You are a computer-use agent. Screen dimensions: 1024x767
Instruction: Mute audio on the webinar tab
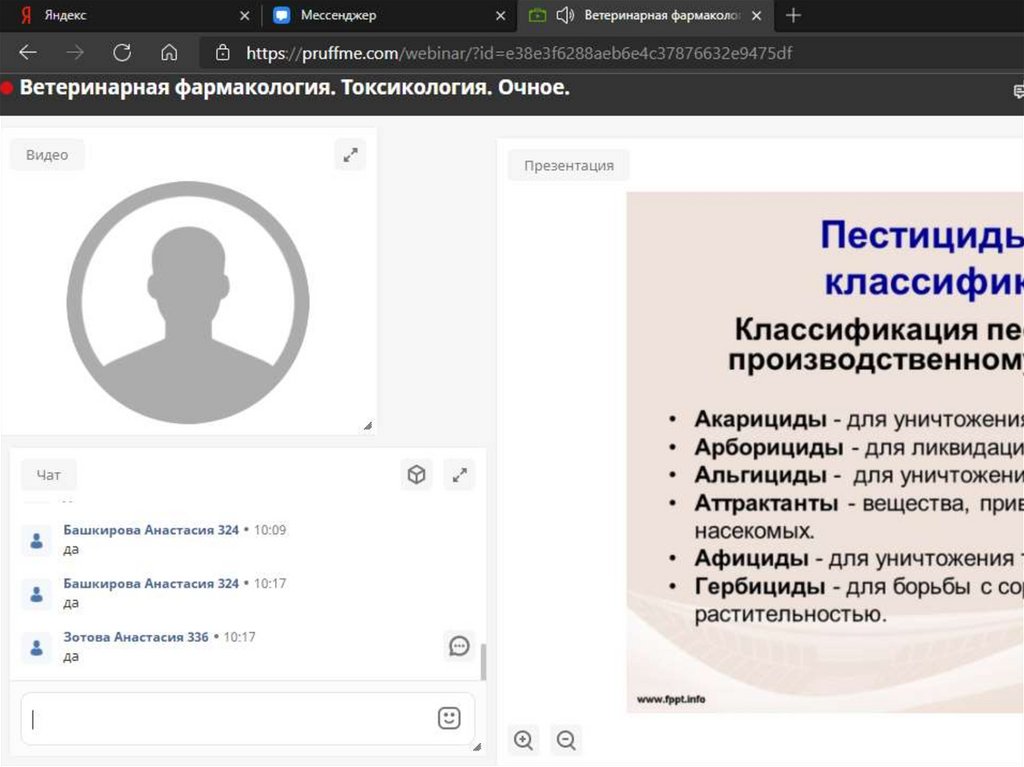(565, 16)
